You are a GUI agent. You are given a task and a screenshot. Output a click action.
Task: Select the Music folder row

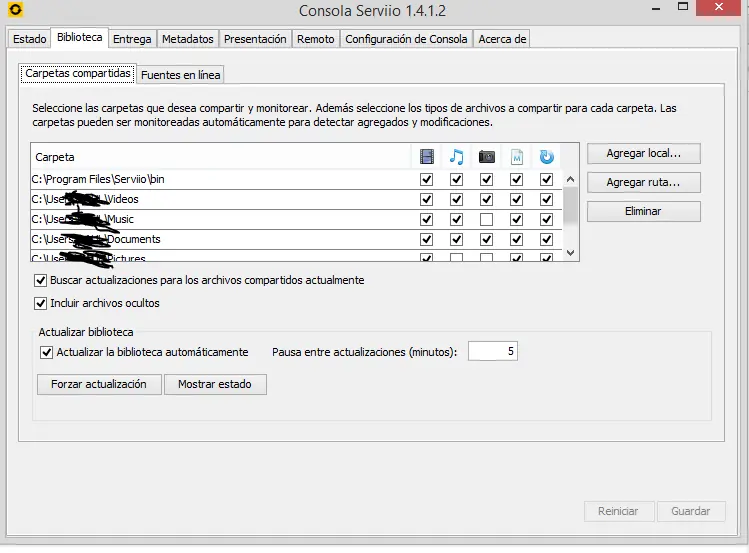tap(296, 220)
